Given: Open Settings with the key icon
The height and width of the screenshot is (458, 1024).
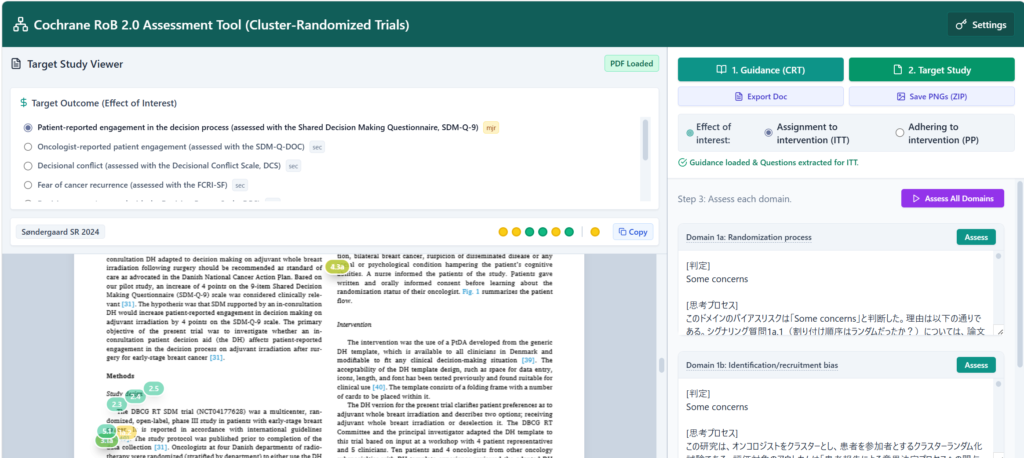Looking at the screenshot, I should pyautogui.click(x=979, y=24).
